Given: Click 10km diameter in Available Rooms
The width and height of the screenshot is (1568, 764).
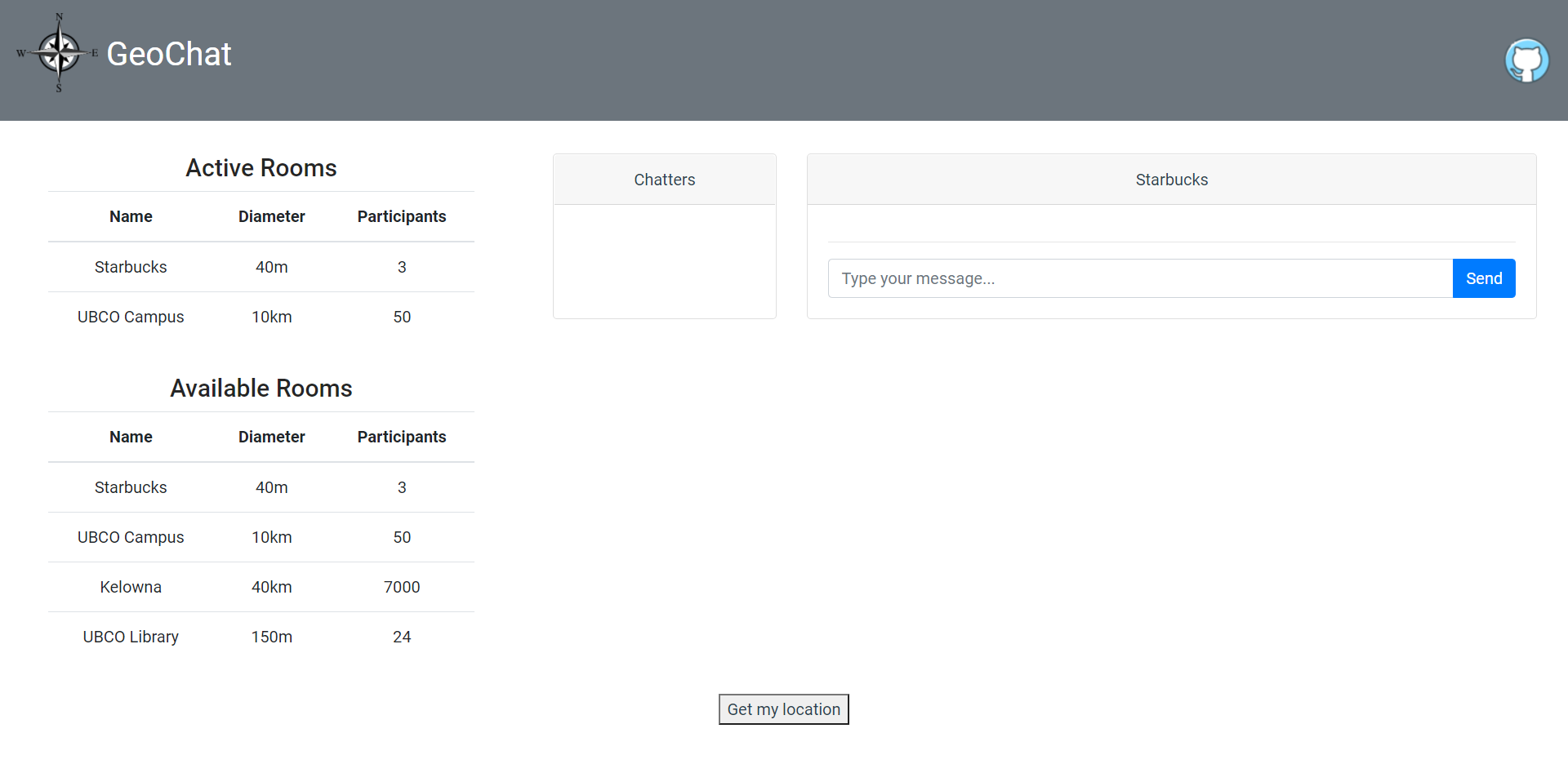Looking at the screenshot, I should coord(272,537).
